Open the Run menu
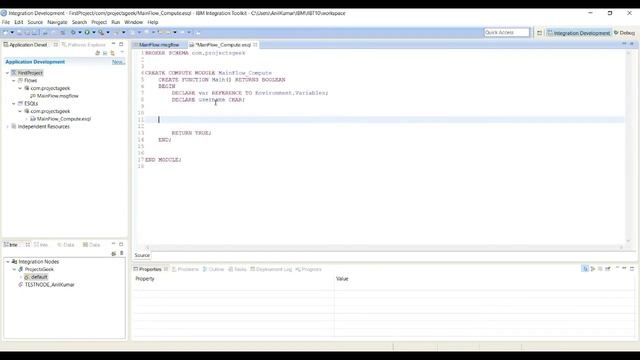This screenshot has width=640, height=360. [116, 22]
